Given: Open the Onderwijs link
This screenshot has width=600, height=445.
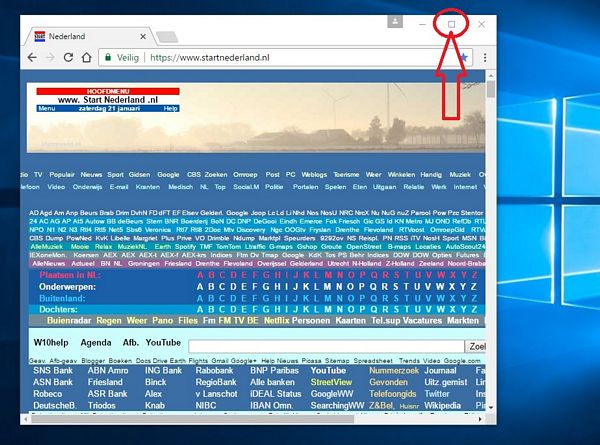Looking at the screenshot, I should 87,187.
